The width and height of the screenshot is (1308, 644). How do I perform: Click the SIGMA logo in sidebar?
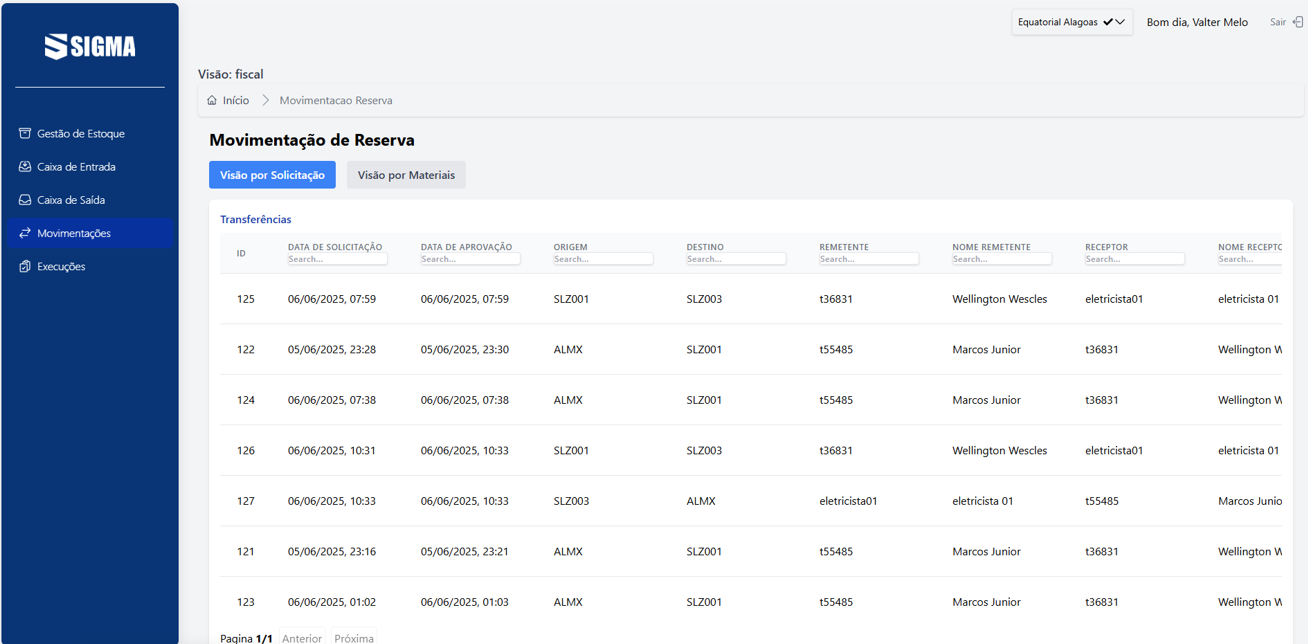90,46
